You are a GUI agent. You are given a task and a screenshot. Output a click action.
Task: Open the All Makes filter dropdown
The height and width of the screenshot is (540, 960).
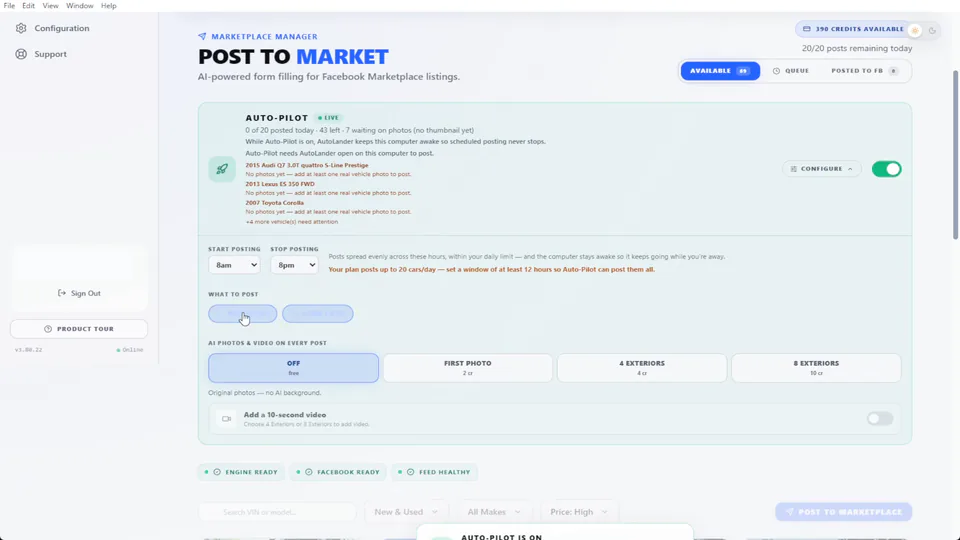click(494, 512)
